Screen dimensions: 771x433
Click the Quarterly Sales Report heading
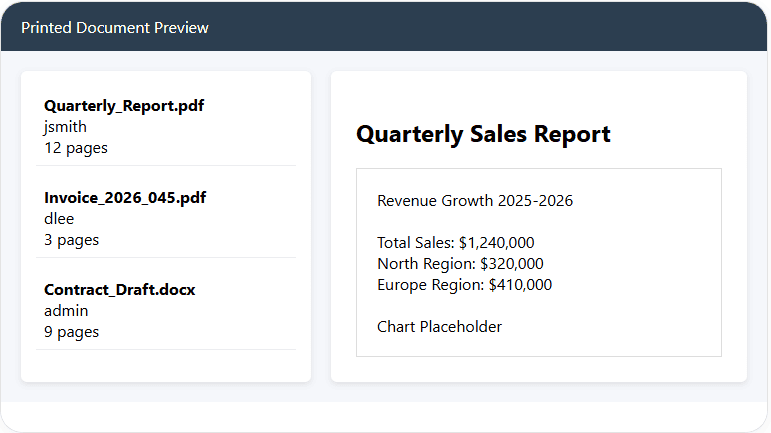click(483, 134)
